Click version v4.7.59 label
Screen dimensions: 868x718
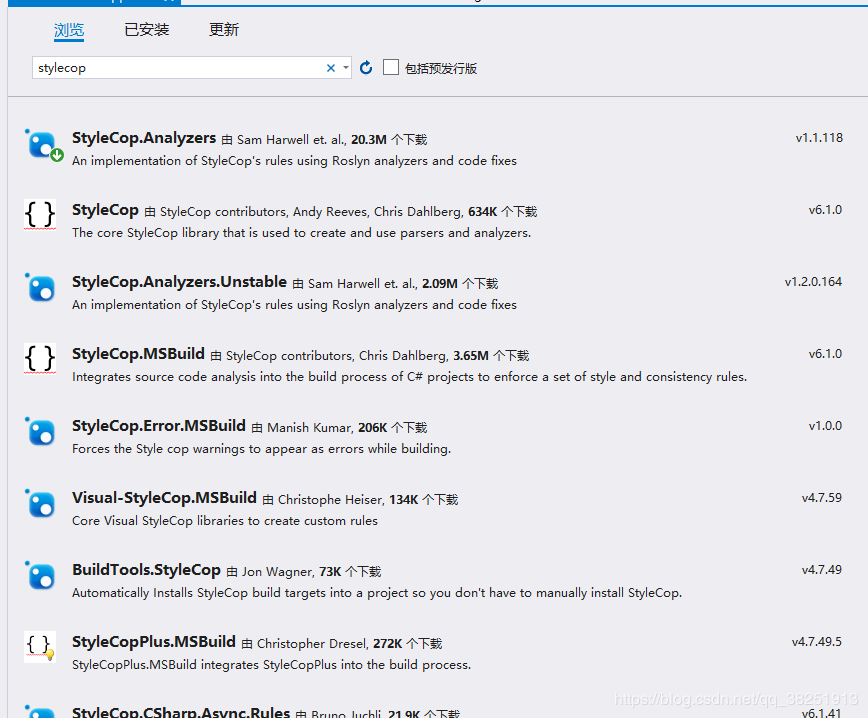(x=822, y=498)
